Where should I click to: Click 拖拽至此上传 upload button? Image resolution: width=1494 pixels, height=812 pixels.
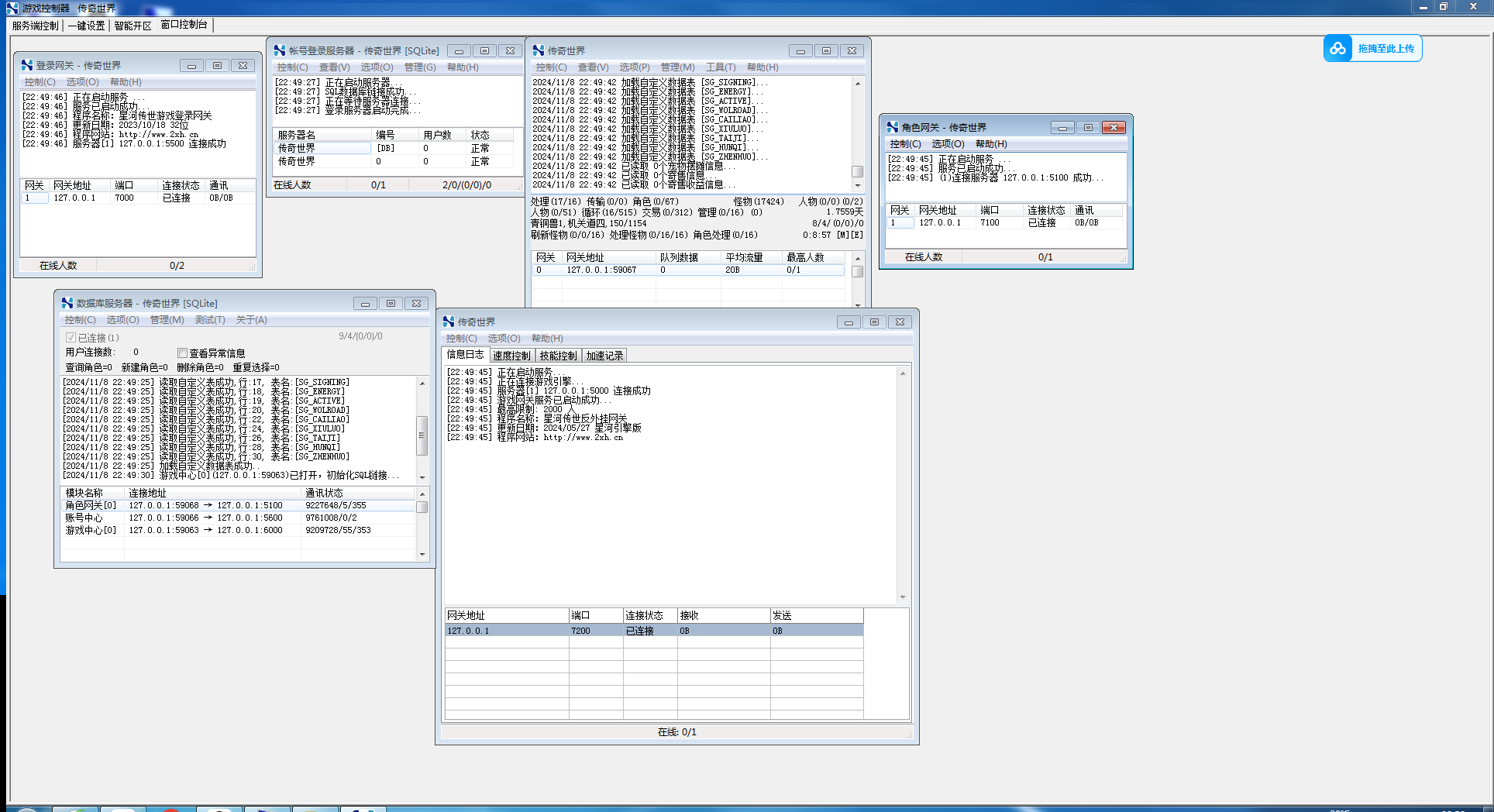pyautogui.click(x=1372, y=48)
